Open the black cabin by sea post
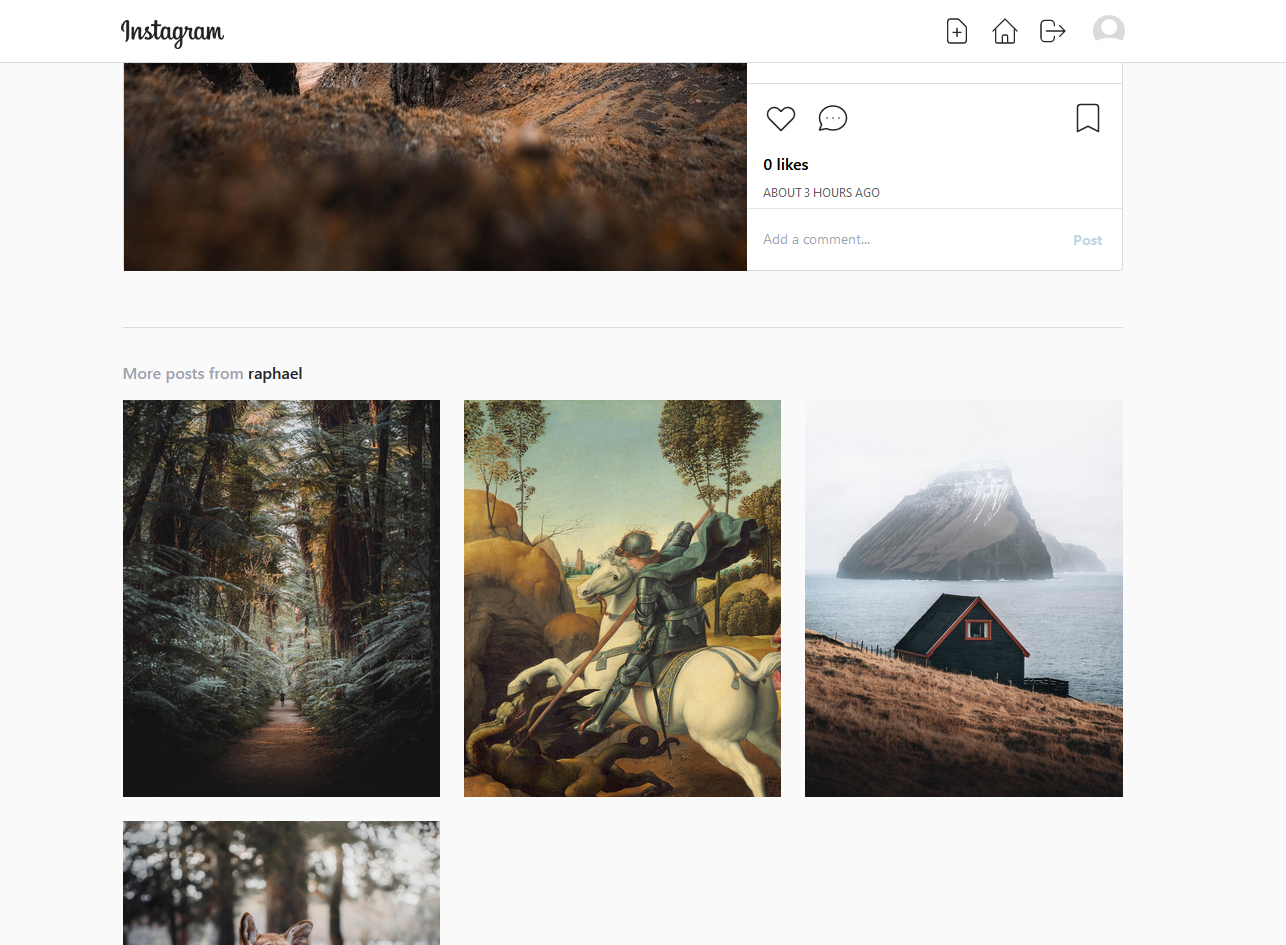This screenshot has width=1286, height=945. tap(963, 598)
